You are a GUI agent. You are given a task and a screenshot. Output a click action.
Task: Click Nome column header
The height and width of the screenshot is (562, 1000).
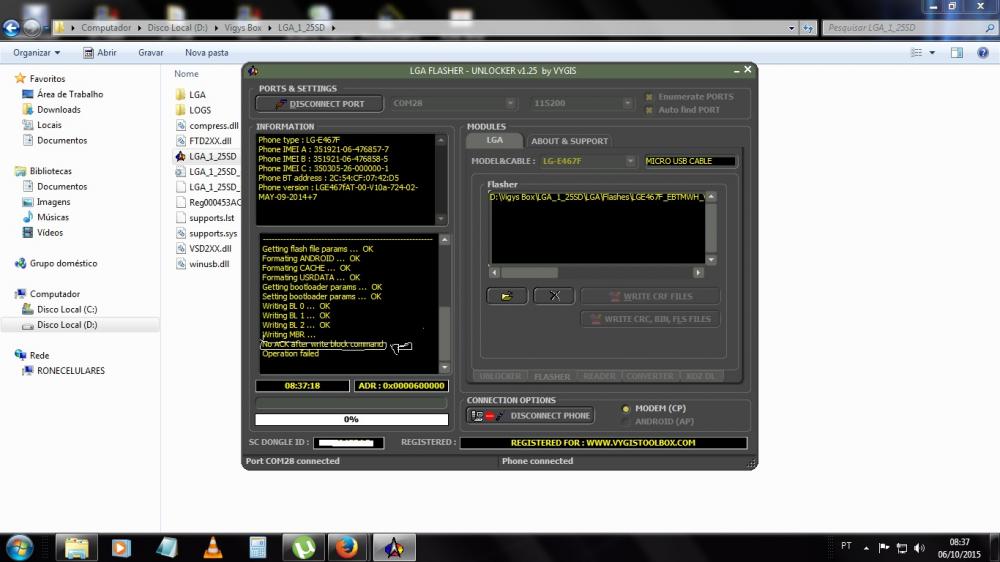pos(186,74)
